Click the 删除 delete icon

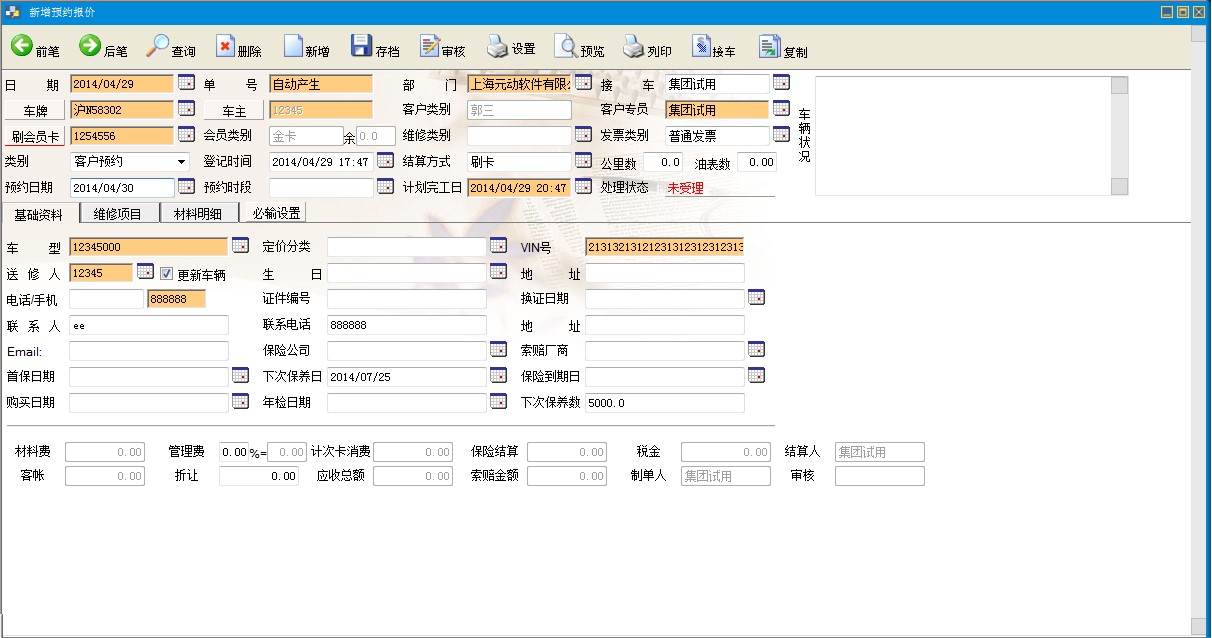pyautogui.click(x=226, y=46)
